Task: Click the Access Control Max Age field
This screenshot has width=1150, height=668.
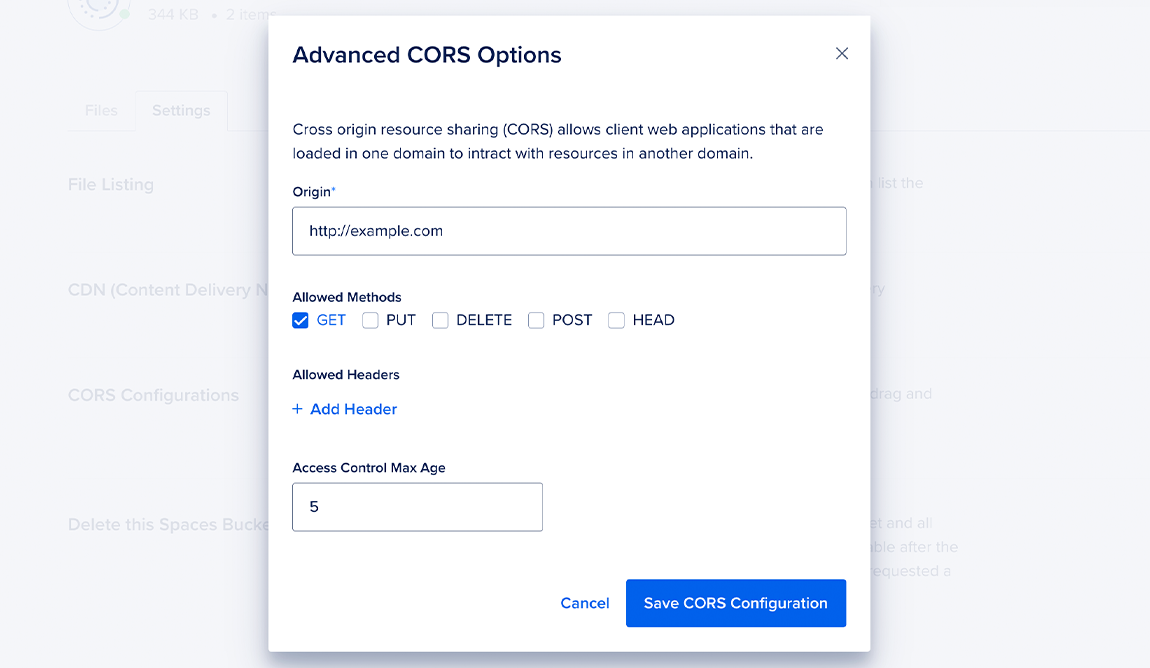Action: (x=417, y=507)
